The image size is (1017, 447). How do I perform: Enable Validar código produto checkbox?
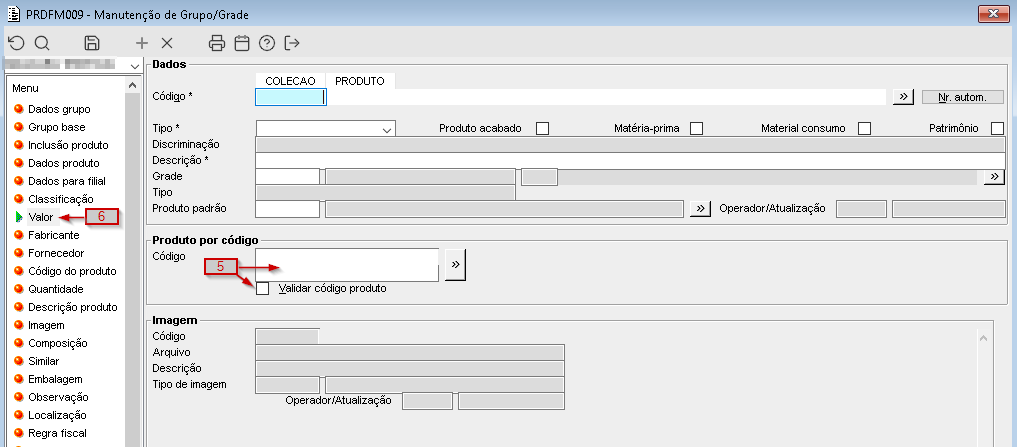point(262,289)
